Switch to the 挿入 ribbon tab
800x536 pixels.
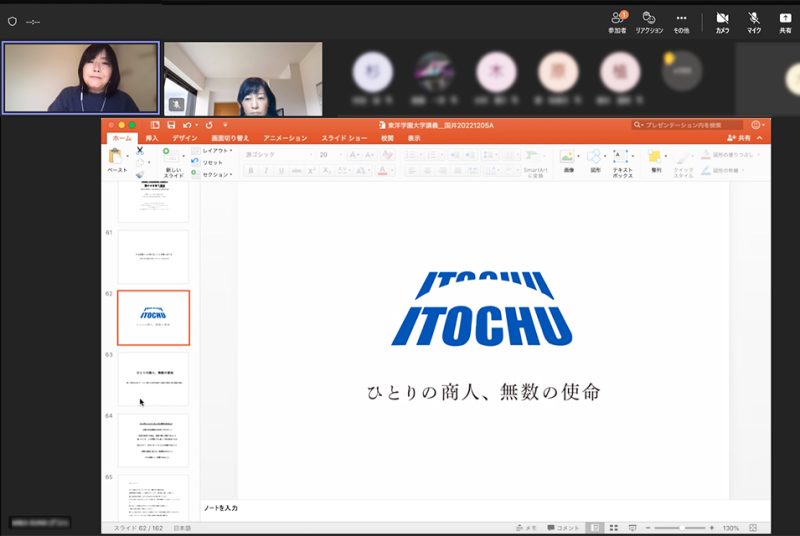pos(152,138)
